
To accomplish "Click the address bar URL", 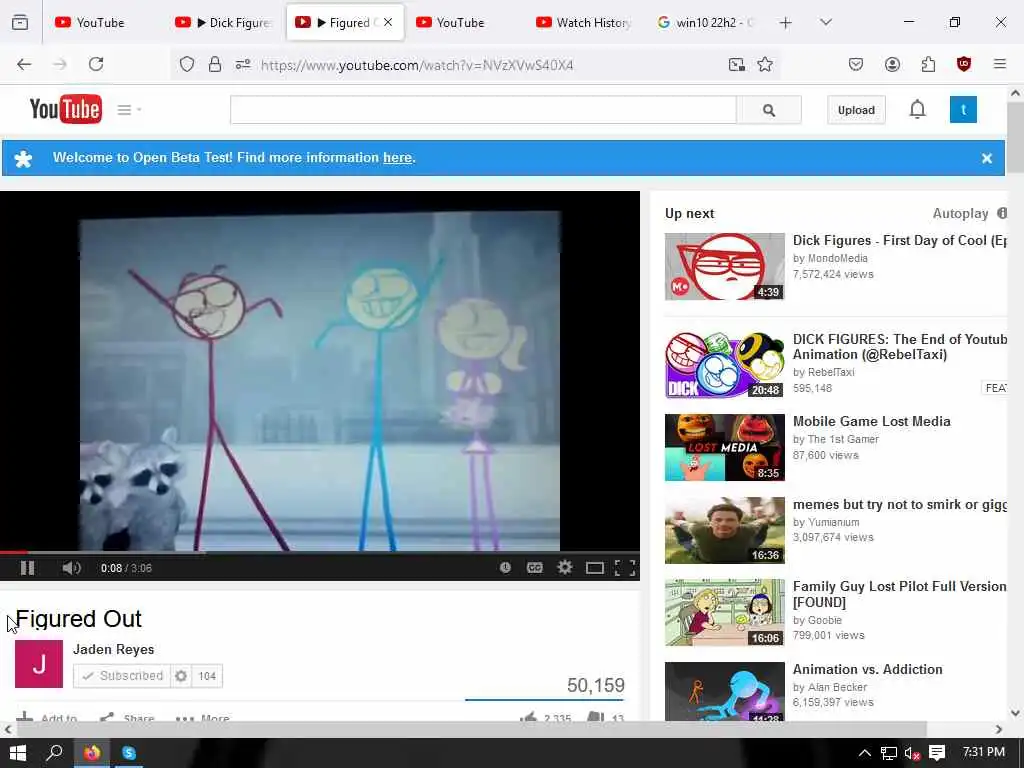I will tap(417, 65).
